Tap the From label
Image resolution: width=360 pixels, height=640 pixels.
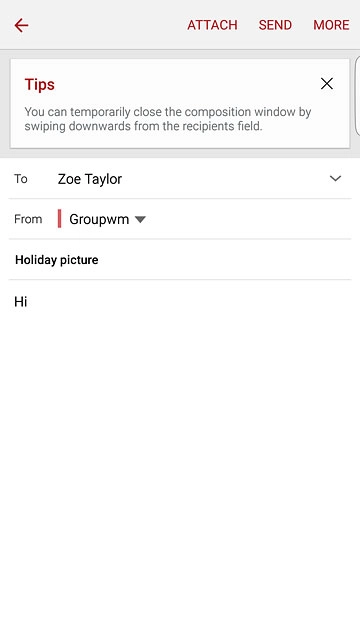(28, 219)
